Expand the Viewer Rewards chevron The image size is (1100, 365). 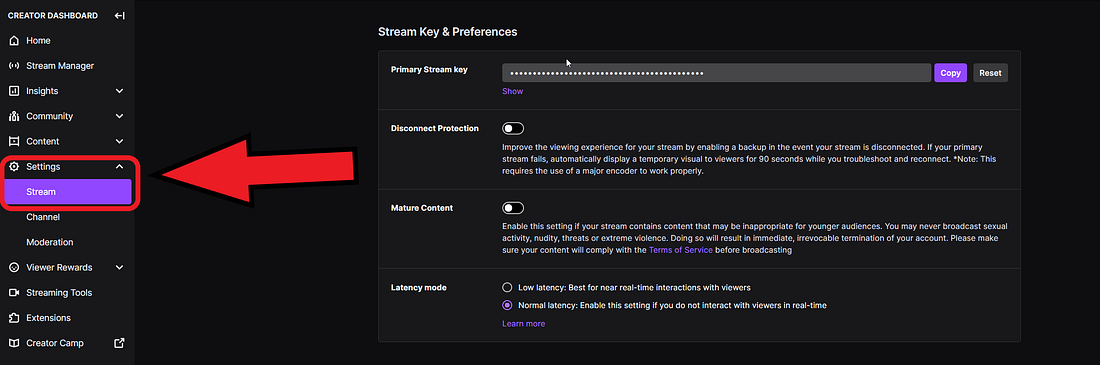[x=119, y=267]
